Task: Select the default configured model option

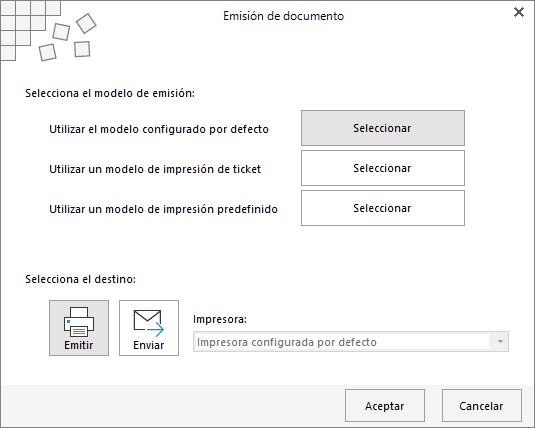Action: (x=383, y=128)
